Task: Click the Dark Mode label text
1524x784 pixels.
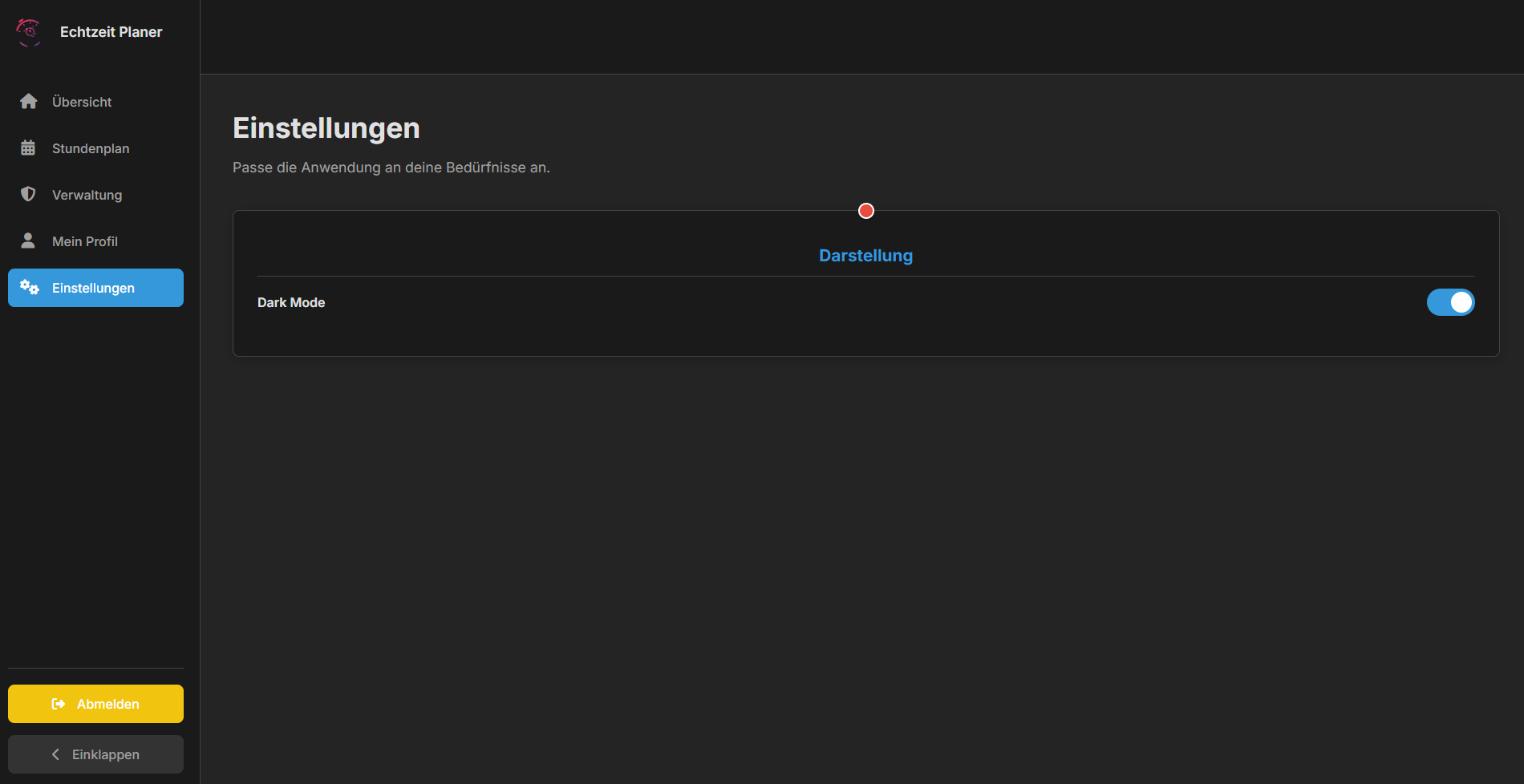Action: [291, 302]
